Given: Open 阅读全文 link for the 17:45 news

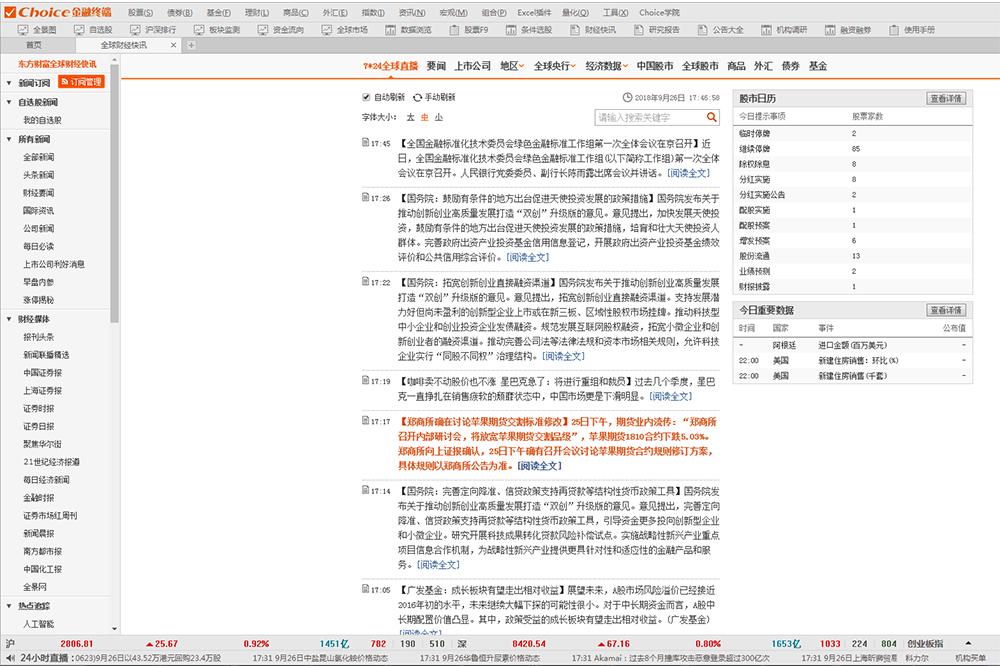Looking at the screenshot, I should coord(688,173).
